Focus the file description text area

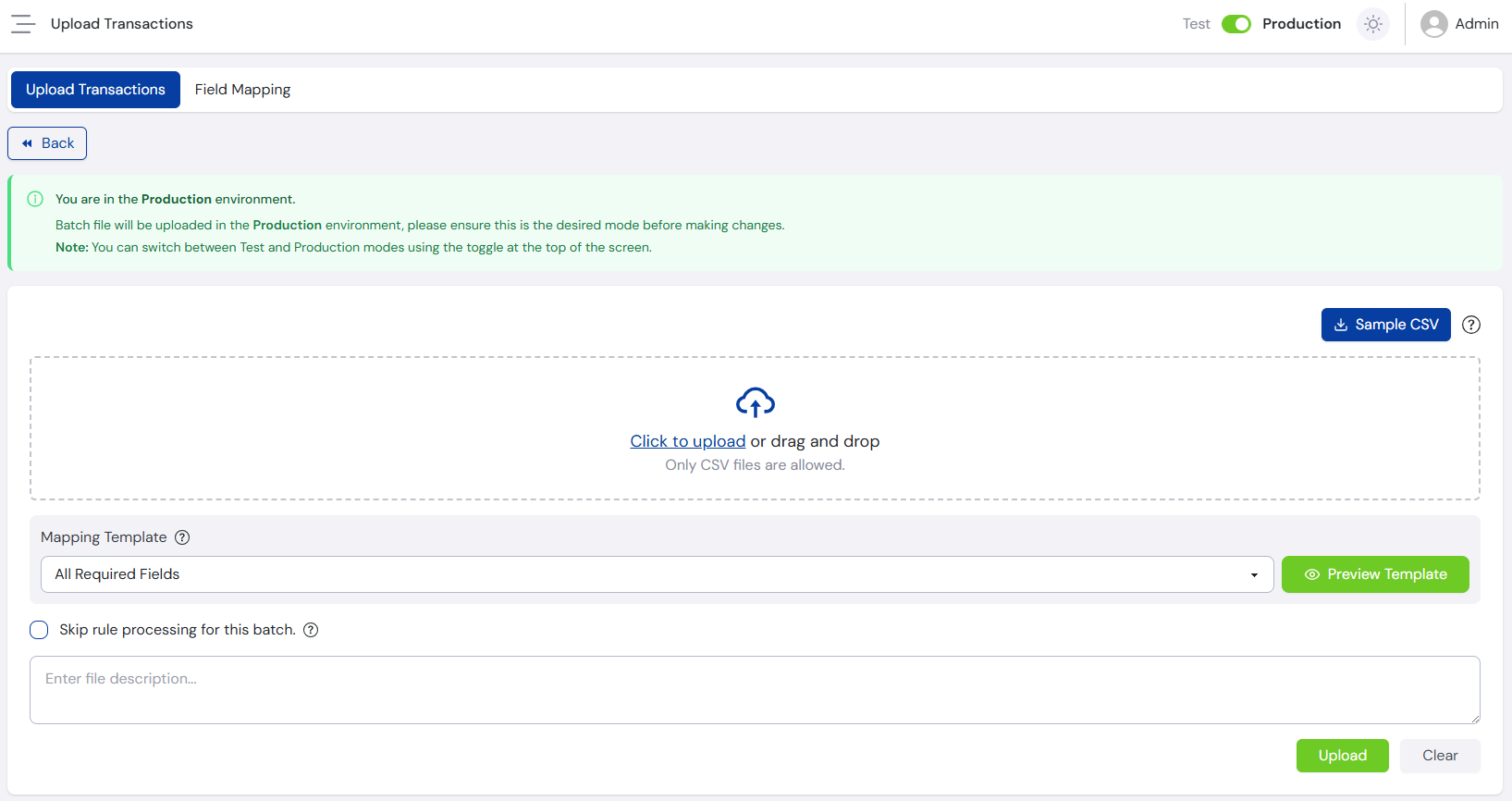[x=755, y=690]
